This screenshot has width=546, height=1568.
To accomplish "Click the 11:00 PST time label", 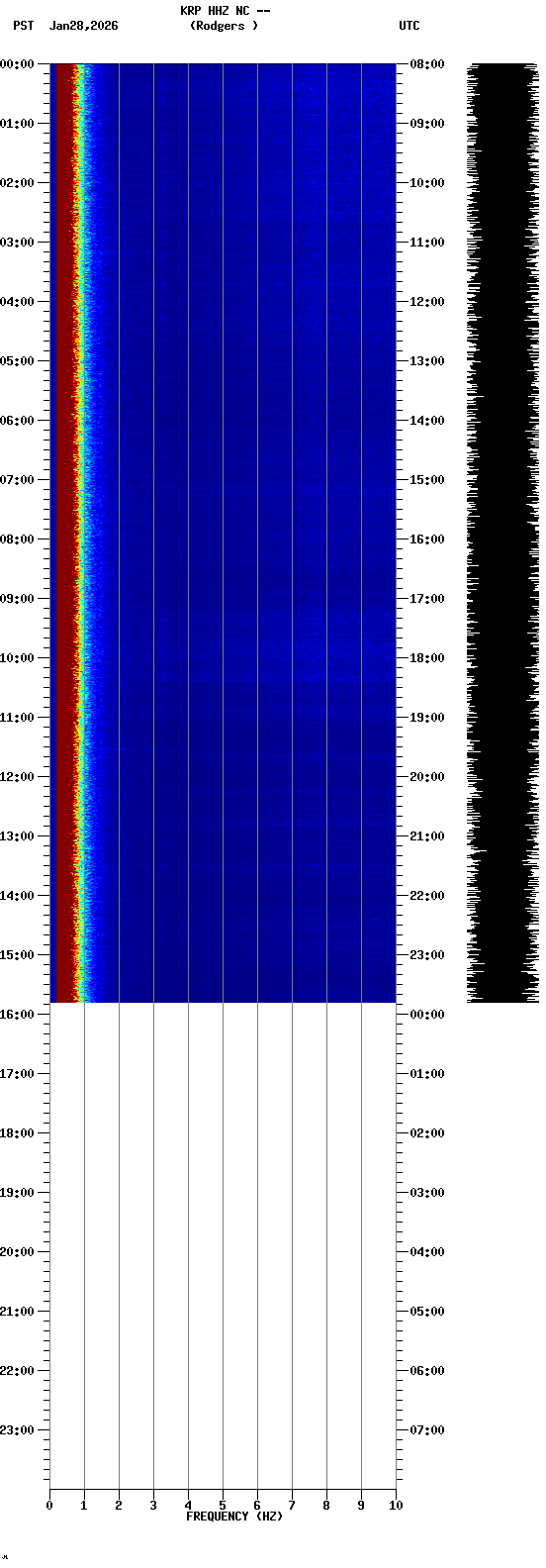I will 17,718.
